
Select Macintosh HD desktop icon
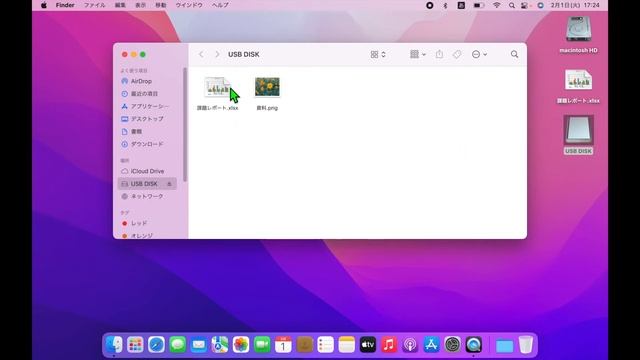pyautogui.click(x=578, y=35)
